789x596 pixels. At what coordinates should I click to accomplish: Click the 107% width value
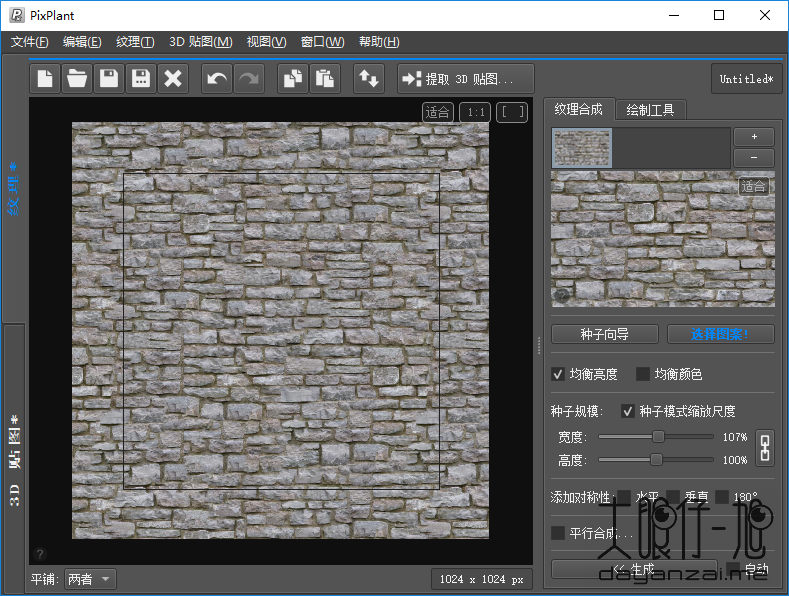(735, 437)
